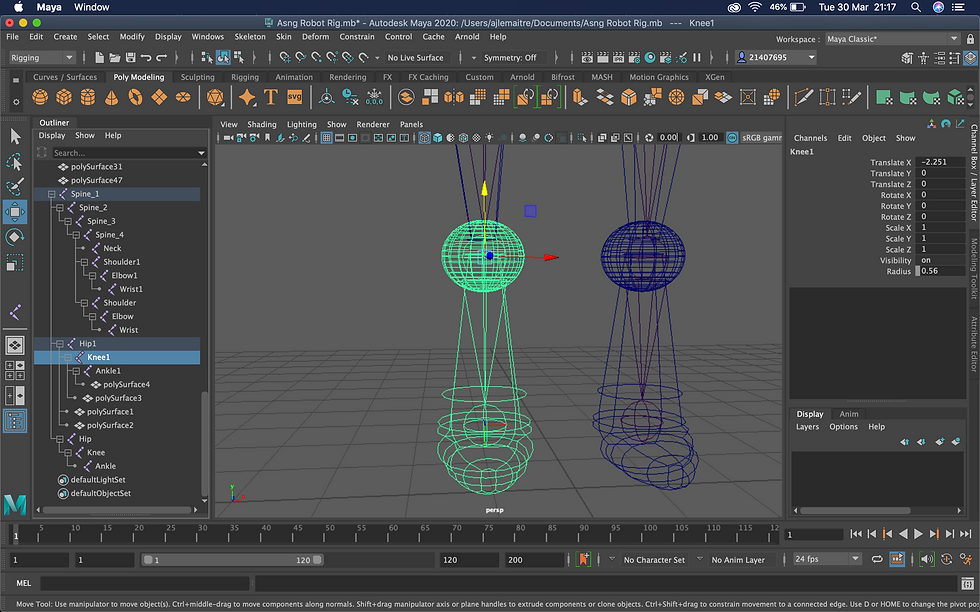Create a polygon cube from shelf

pyautogui.click(x=64, y=97)
